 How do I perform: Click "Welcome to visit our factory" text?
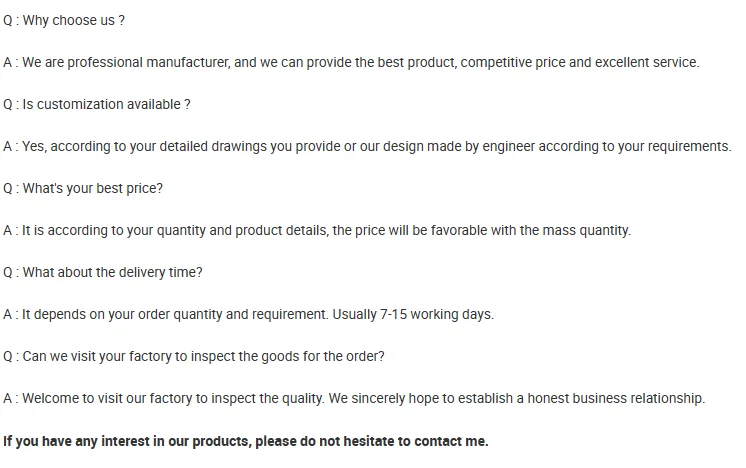pyautogui.click(x=111, y=398)
